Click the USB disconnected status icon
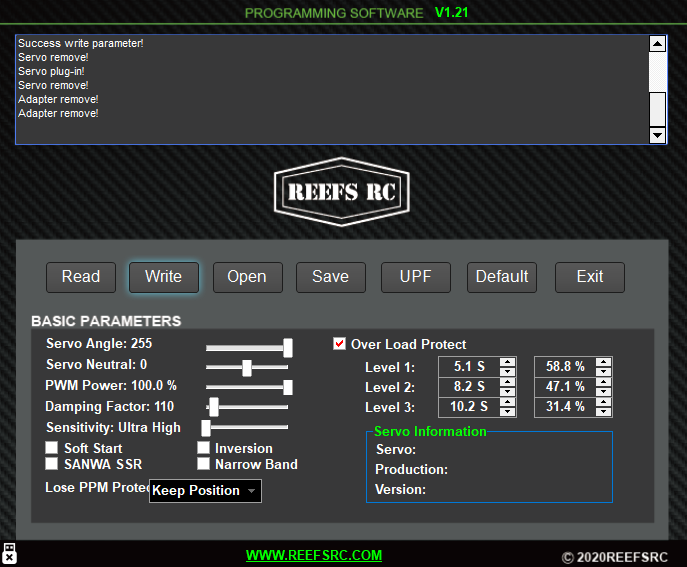 (10, 553)
